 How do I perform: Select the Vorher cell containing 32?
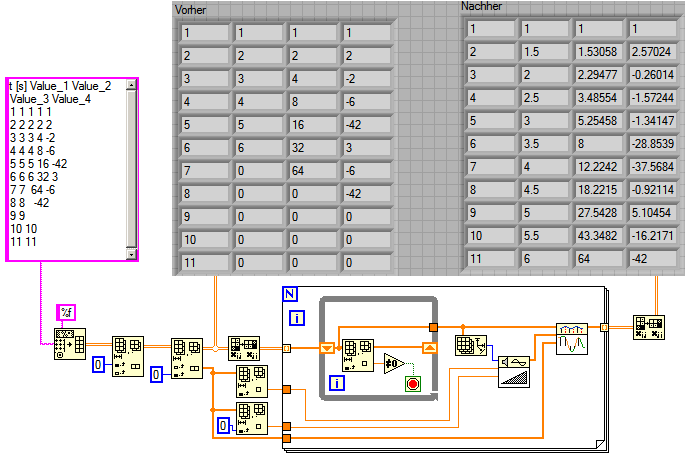point(313,148)
